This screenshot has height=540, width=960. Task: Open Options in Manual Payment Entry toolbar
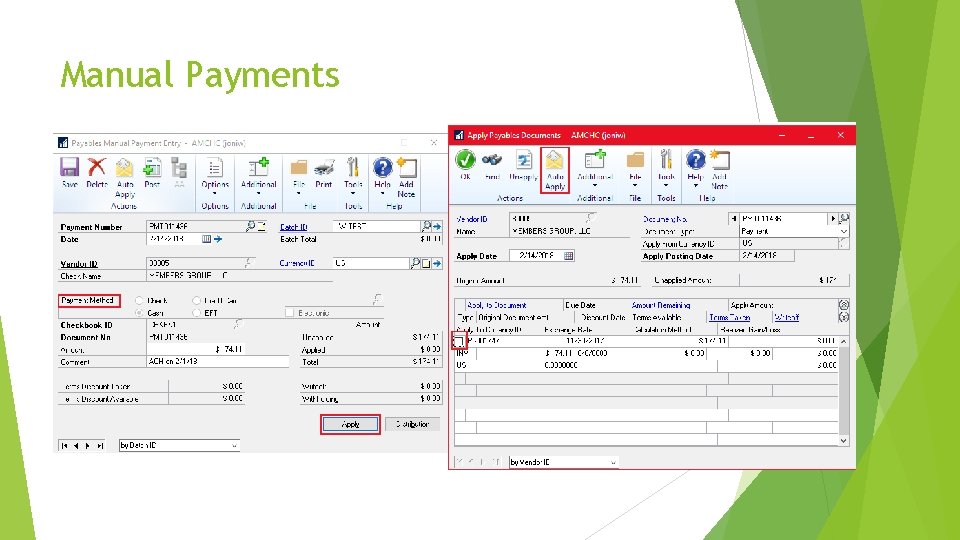click(215, 176)
